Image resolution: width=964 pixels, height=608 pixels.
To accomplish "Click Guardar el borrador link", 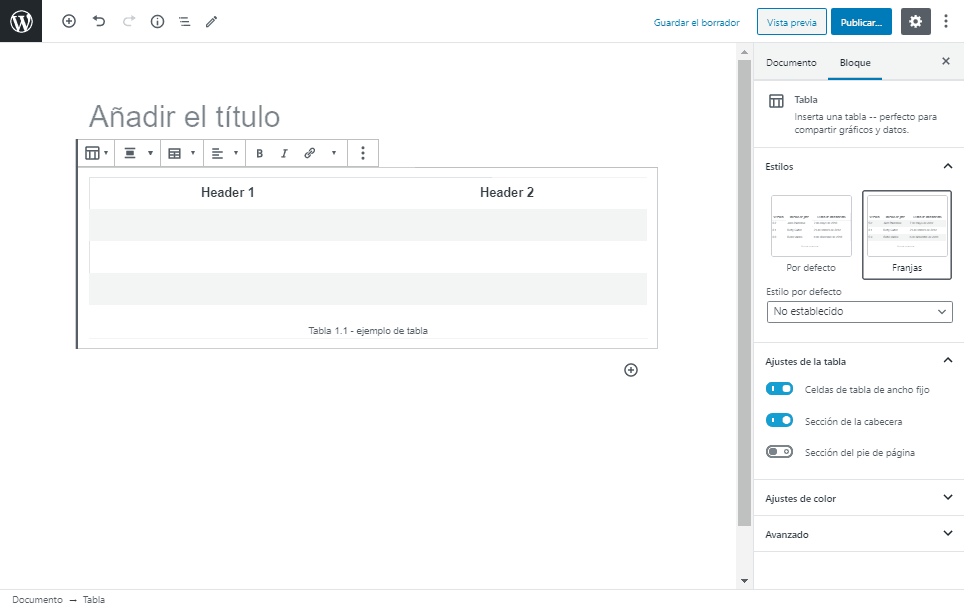I will tap(697, 22).
